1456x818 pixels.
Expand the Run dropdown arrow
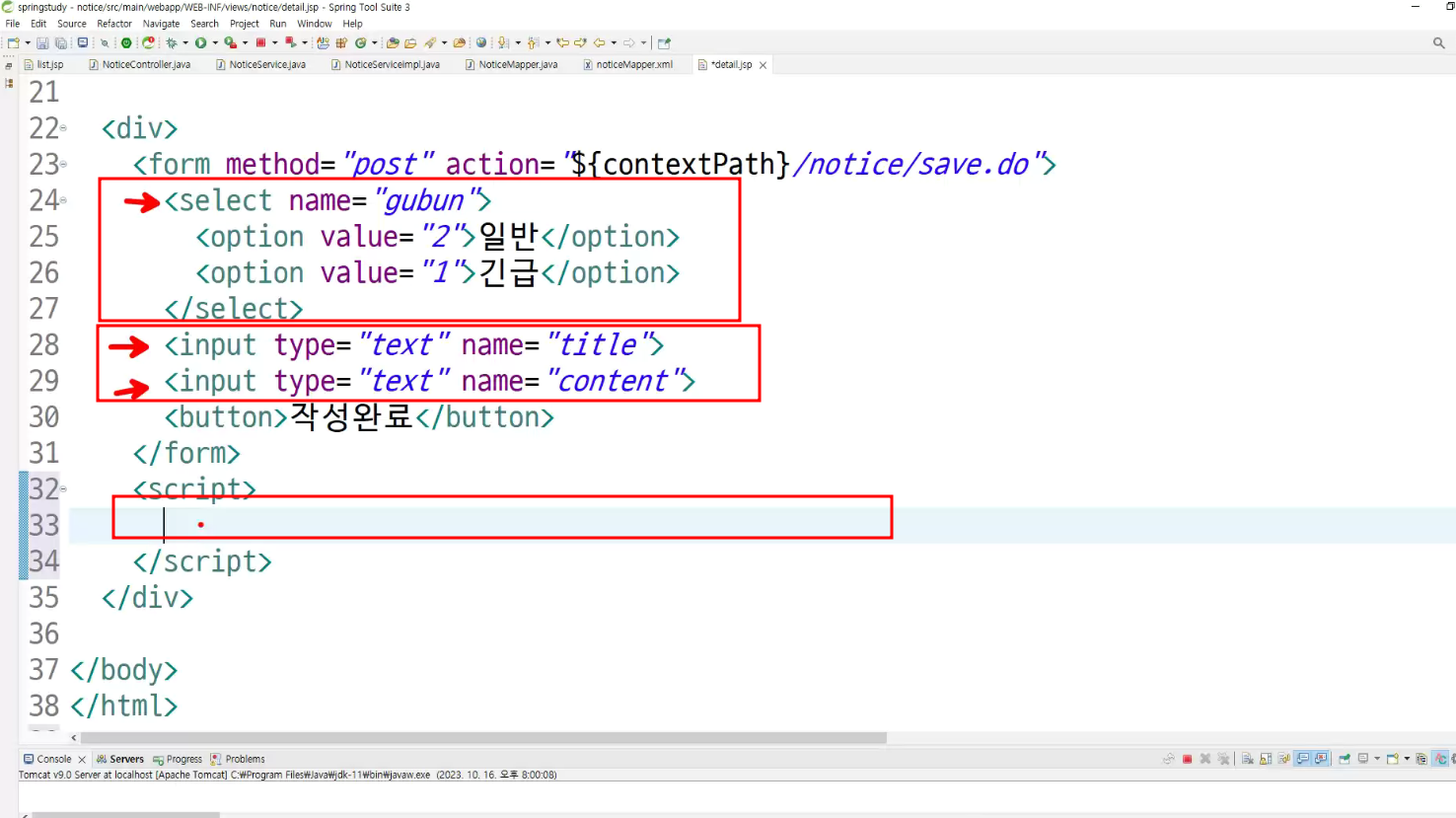[x=215, y=42]
